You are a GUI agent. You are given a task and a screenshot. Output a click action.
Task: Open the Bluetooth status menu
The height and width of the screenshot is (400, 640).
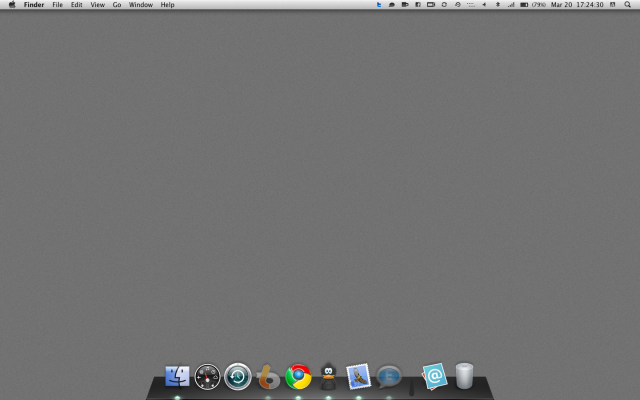click(x=498, y=4)
